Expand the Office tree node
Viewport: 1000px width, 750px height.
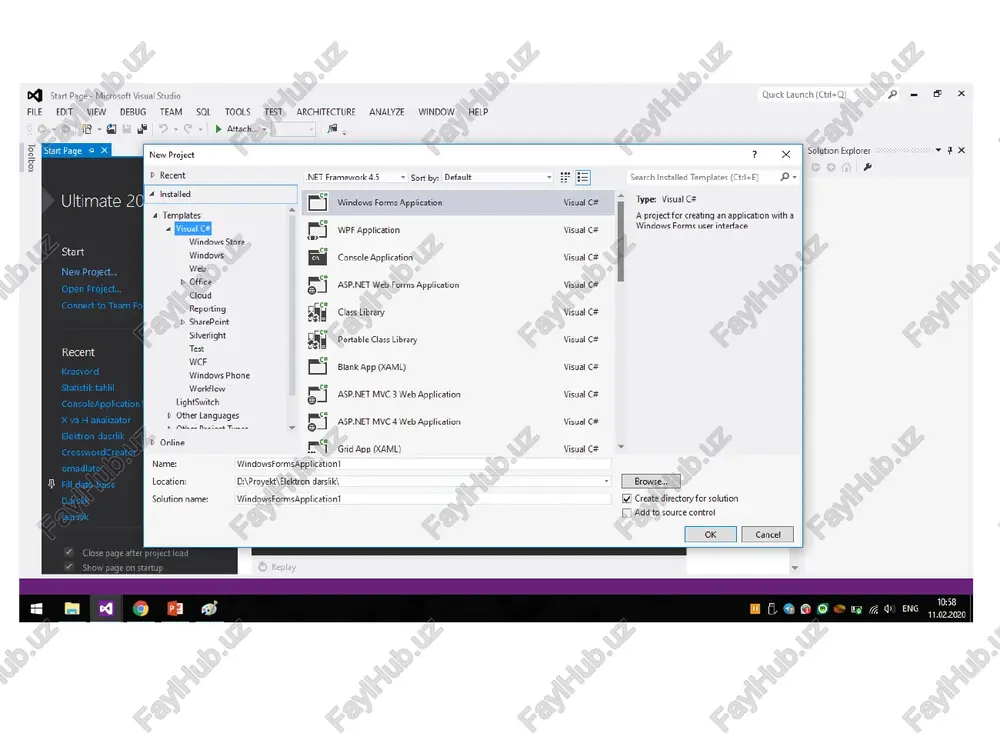pos(182,282)
